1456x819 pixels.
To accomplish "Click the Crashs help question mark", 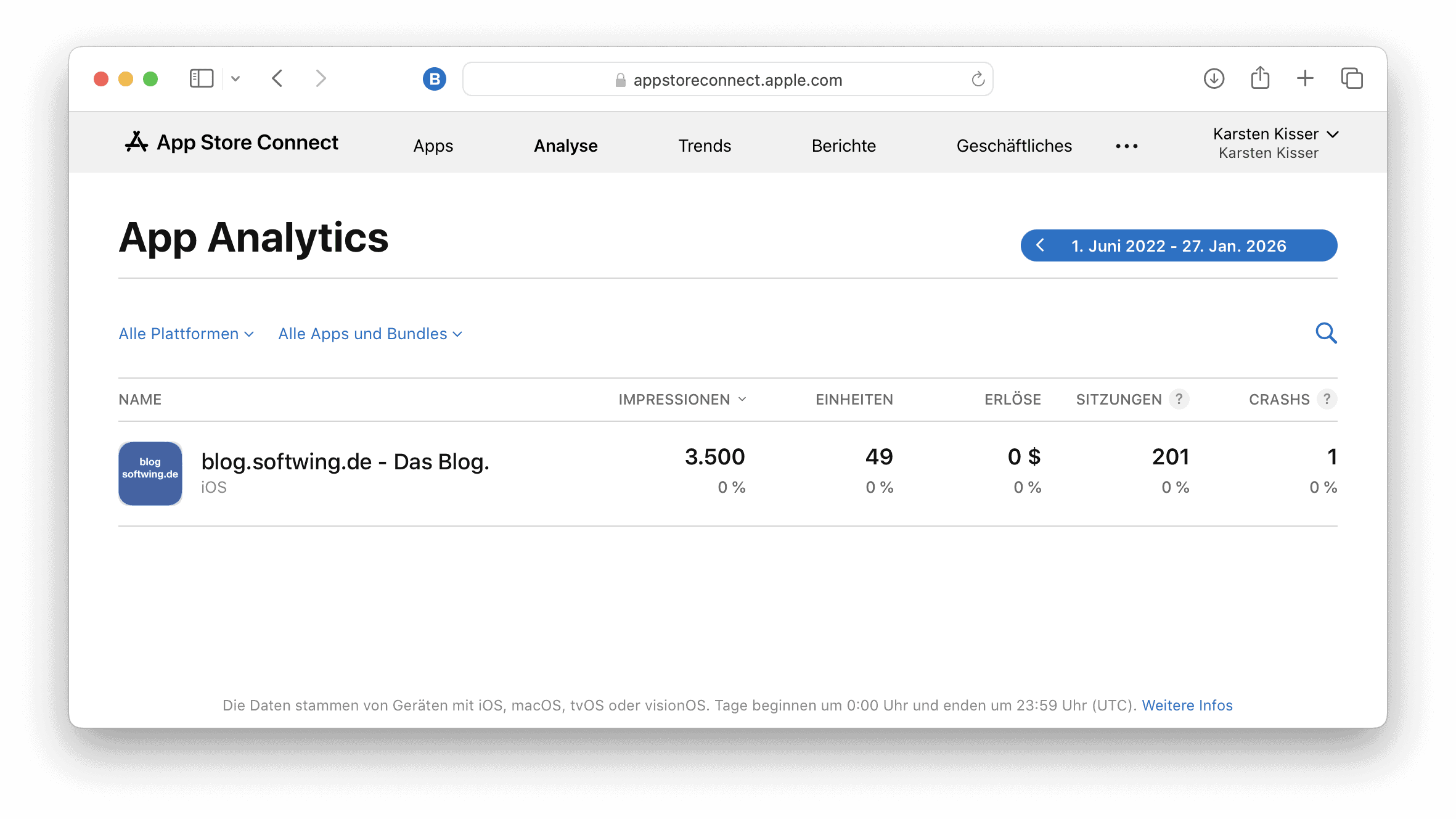I will click(1327, 399).
